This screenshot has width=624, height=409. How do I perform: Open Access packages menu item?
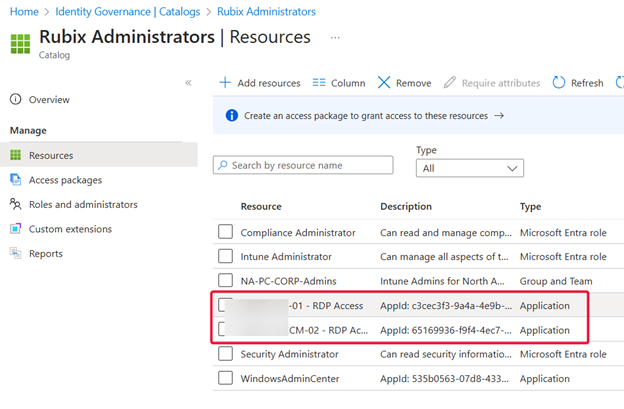(65, 180)
